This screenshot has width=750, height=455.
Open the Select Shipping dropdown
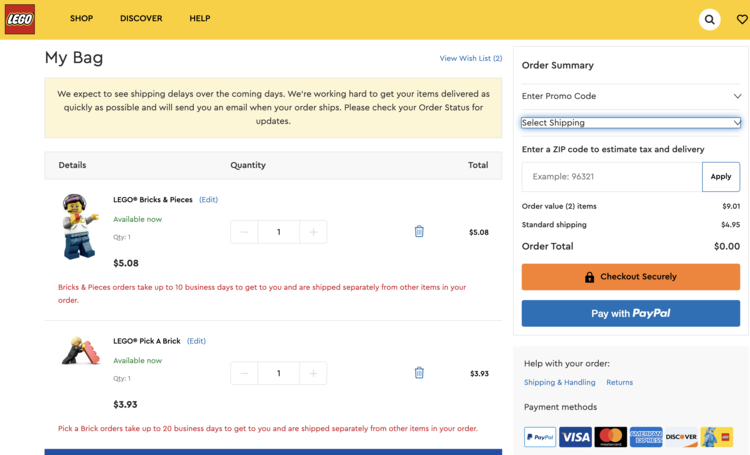pyautogui.click(x=631, y=123)
